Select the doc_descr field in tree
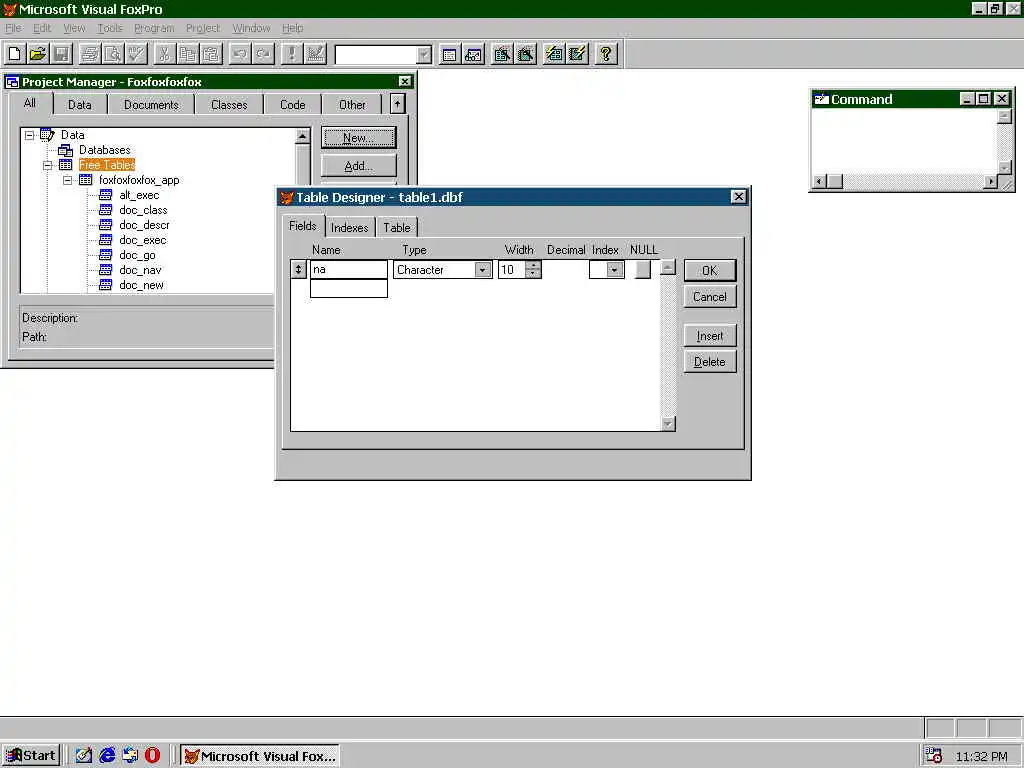Screen dimensions: 1024x768 (x=144, y=225)
